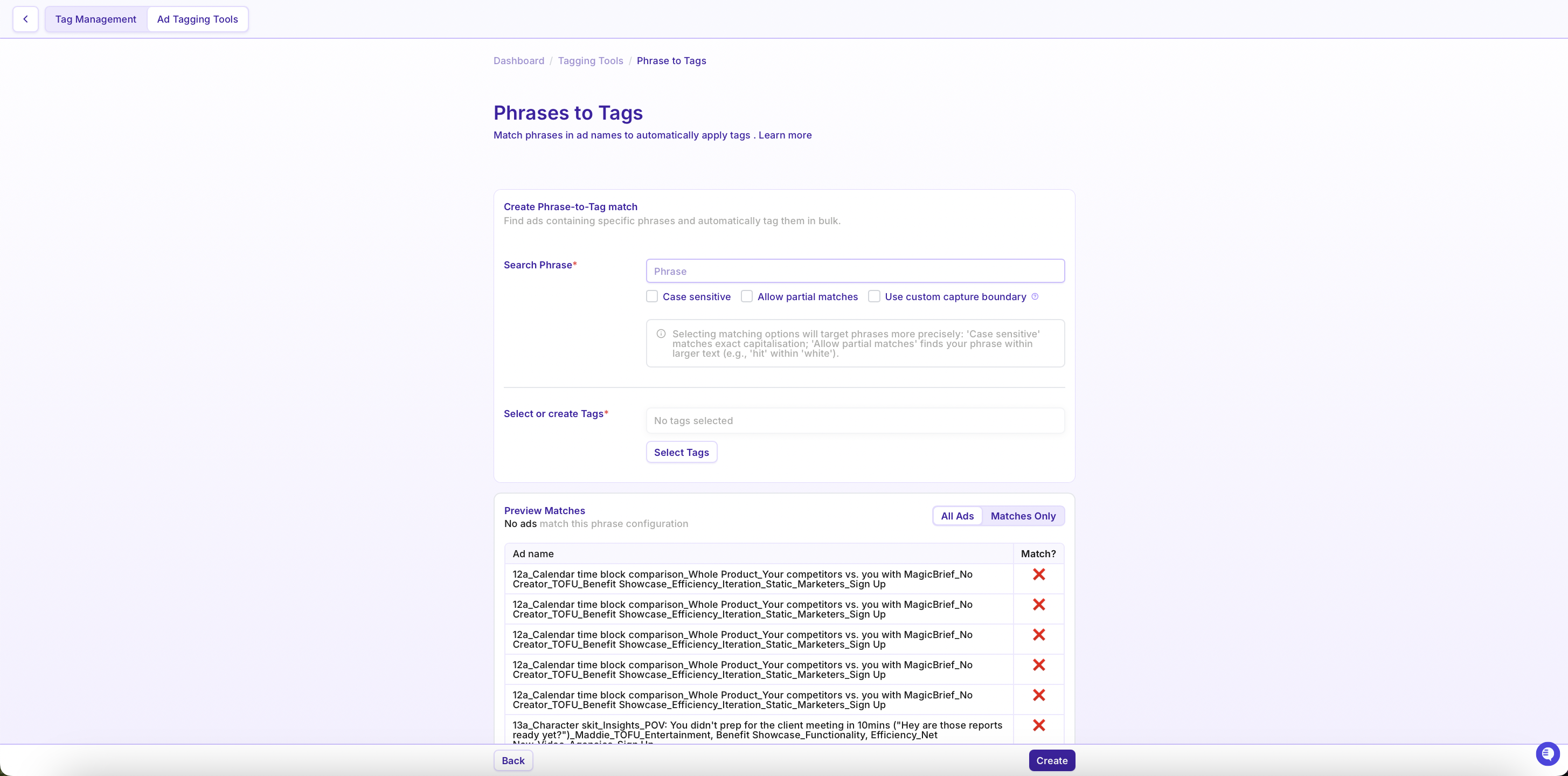Screen dimensions: 1568x776
Task: Click the red X for 13a_Character skit row
Action: 1039,725
